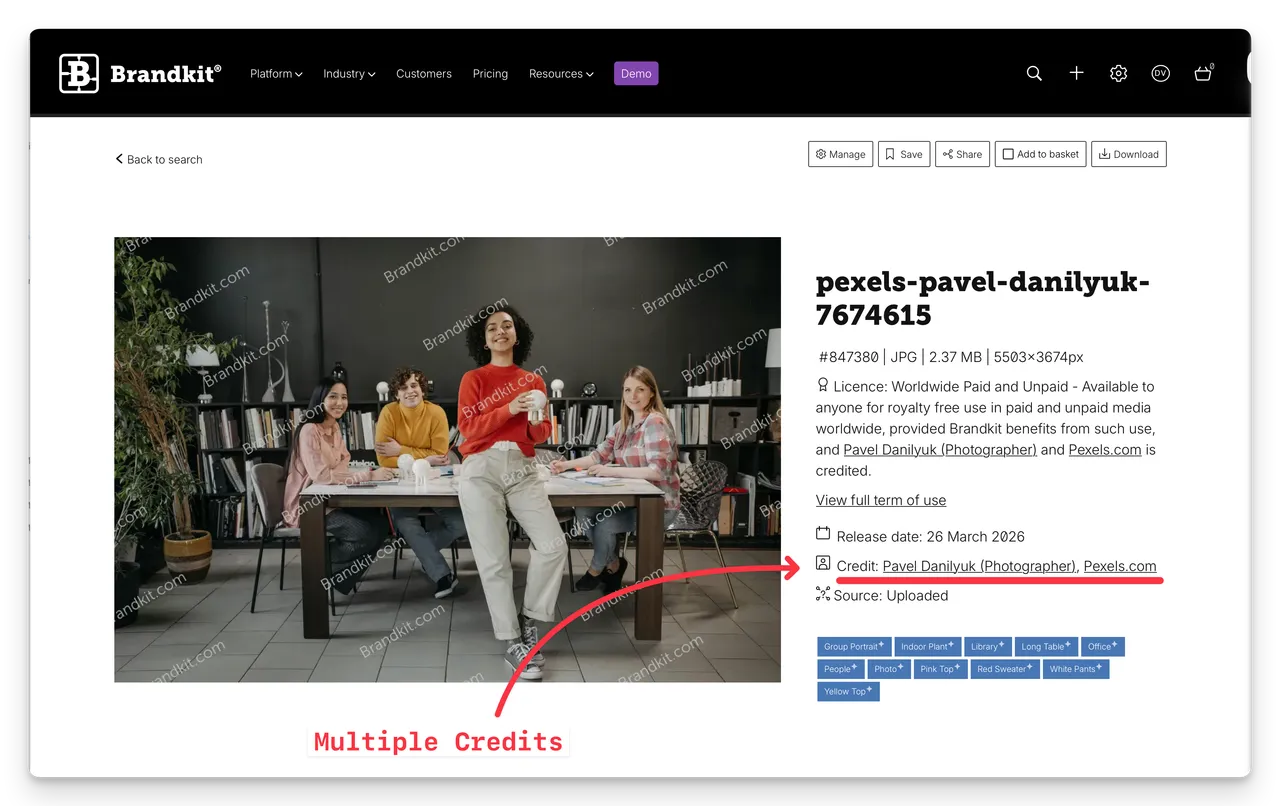Expand the Industry dropdown menu
The height and width of the screenshot is (806, 1280).
[349, 73]
